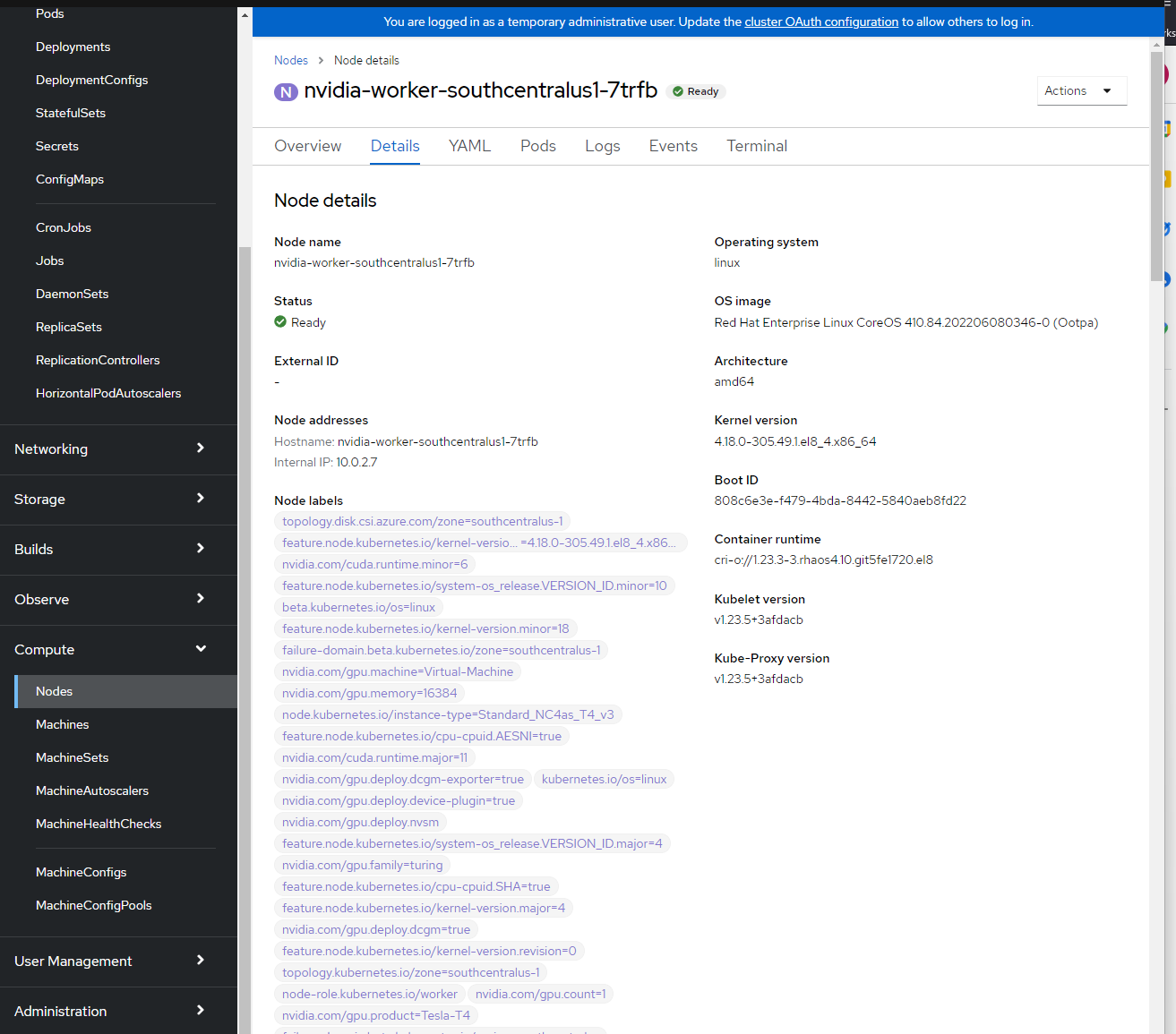The image size is (1176, 1034).
Task: Open MachineConfigPools from the sidebar
Action: (93, 905)
